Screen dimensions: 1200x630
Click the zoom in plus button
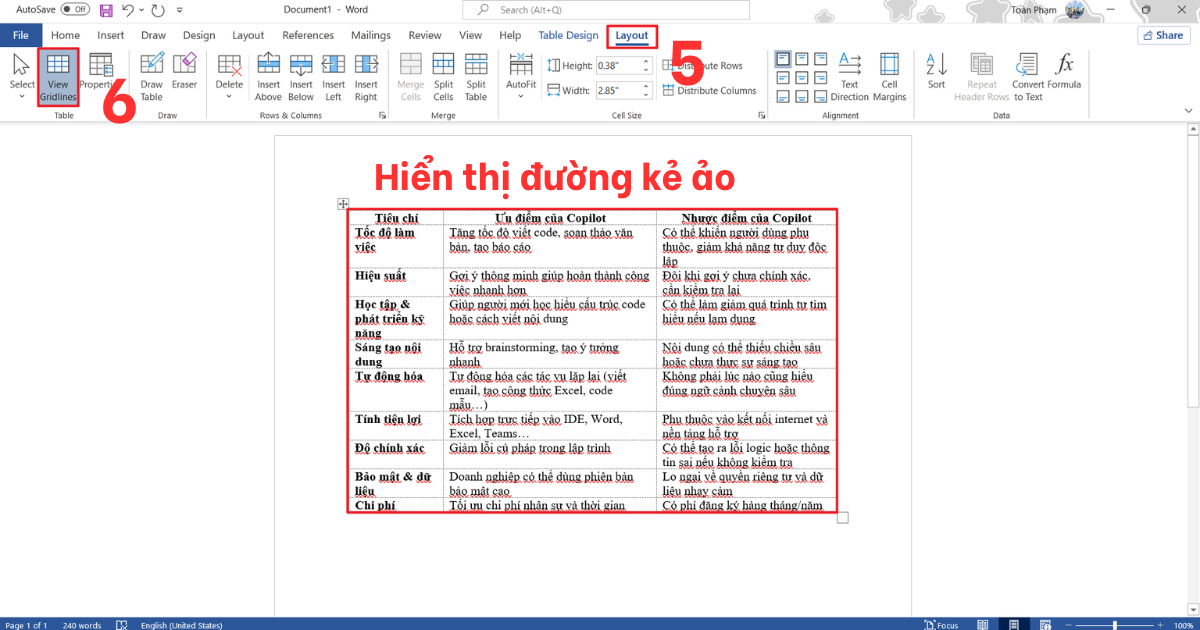1158,625
